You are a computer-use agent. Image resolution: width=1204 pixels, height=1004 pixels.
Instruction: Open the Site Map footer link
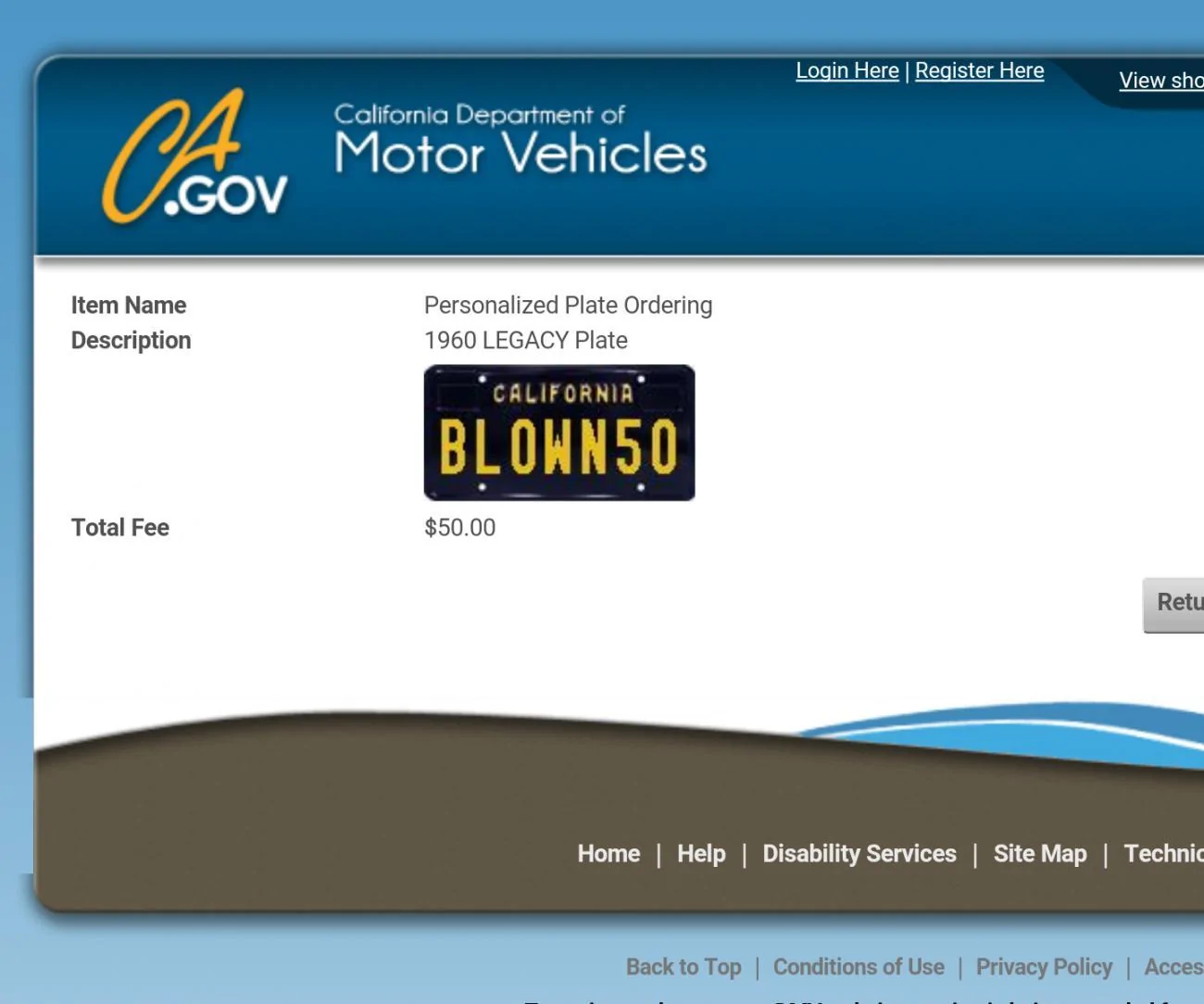pos(1040,854)
